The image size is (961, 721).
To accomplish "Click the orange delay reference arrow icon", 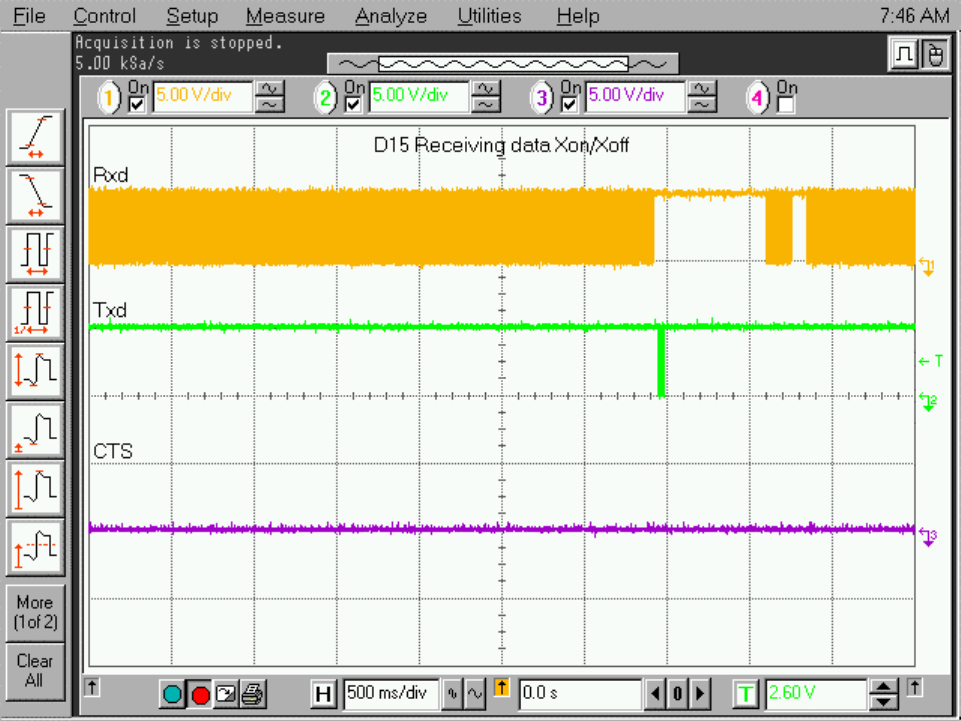I will pyautogui.click(x=501, y=688).
